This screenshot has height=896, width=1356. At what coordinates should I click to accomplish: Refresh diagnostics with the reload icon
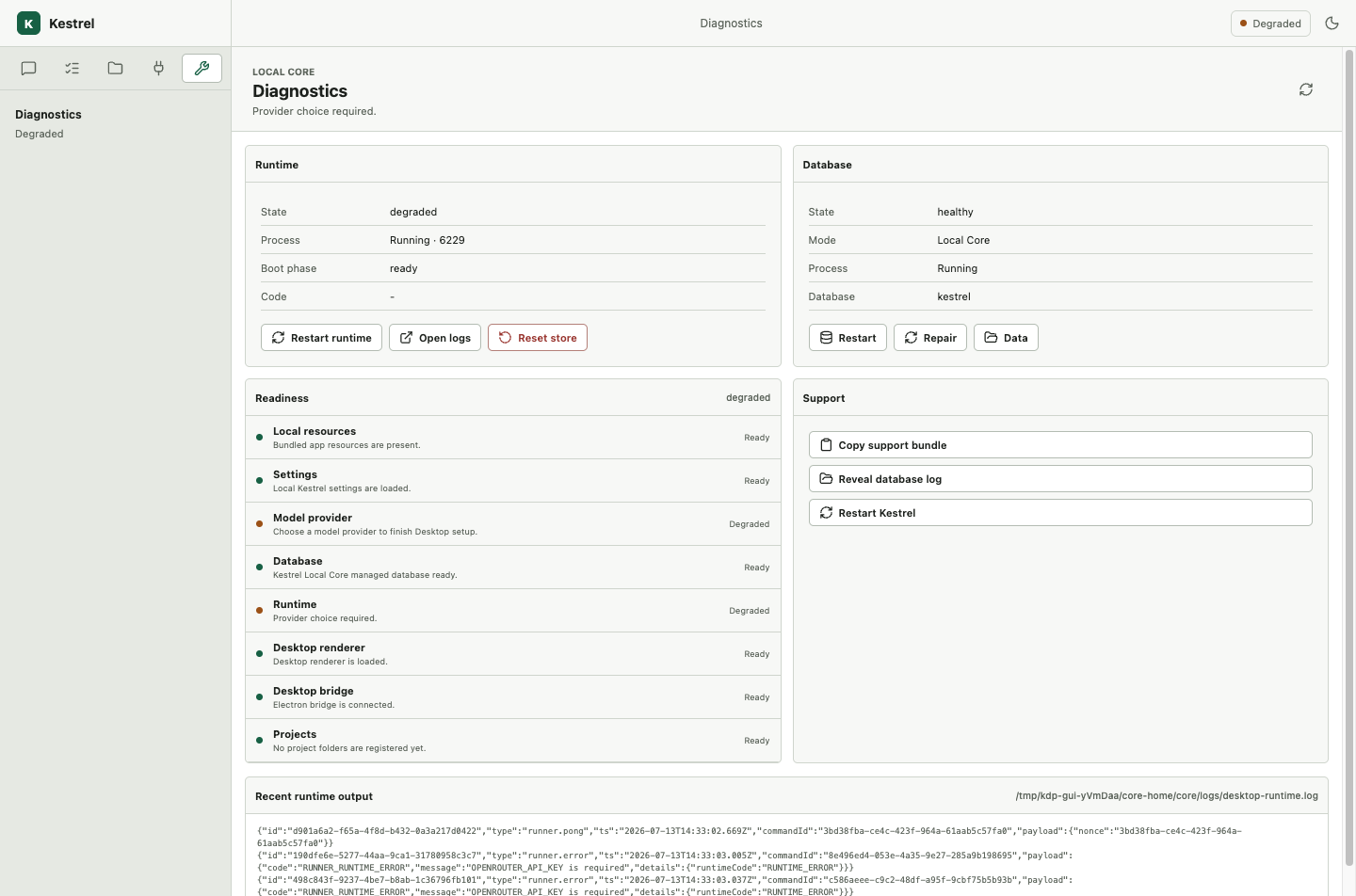pyautogui.click(x=1306, y=89)
